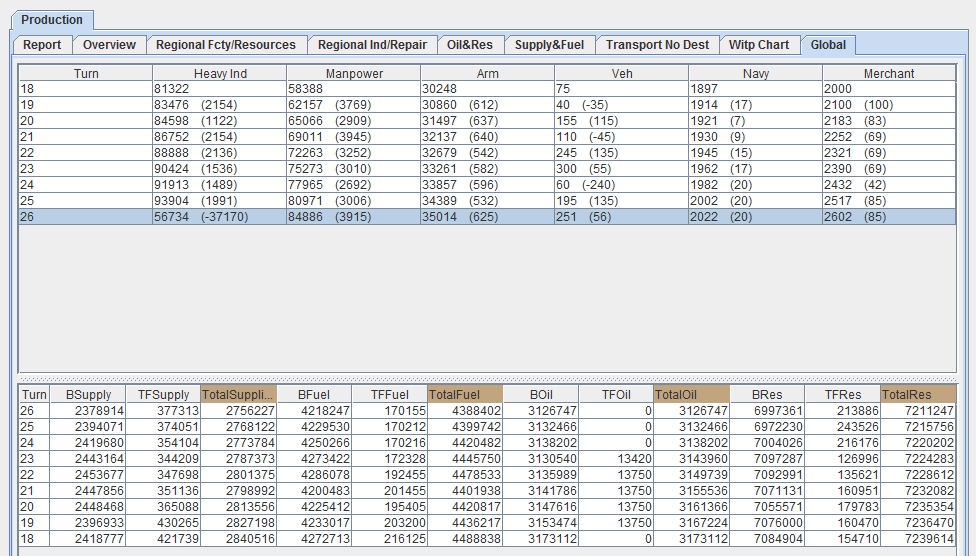
Task: Open the Report tab
Action: (x=42, y=45)
